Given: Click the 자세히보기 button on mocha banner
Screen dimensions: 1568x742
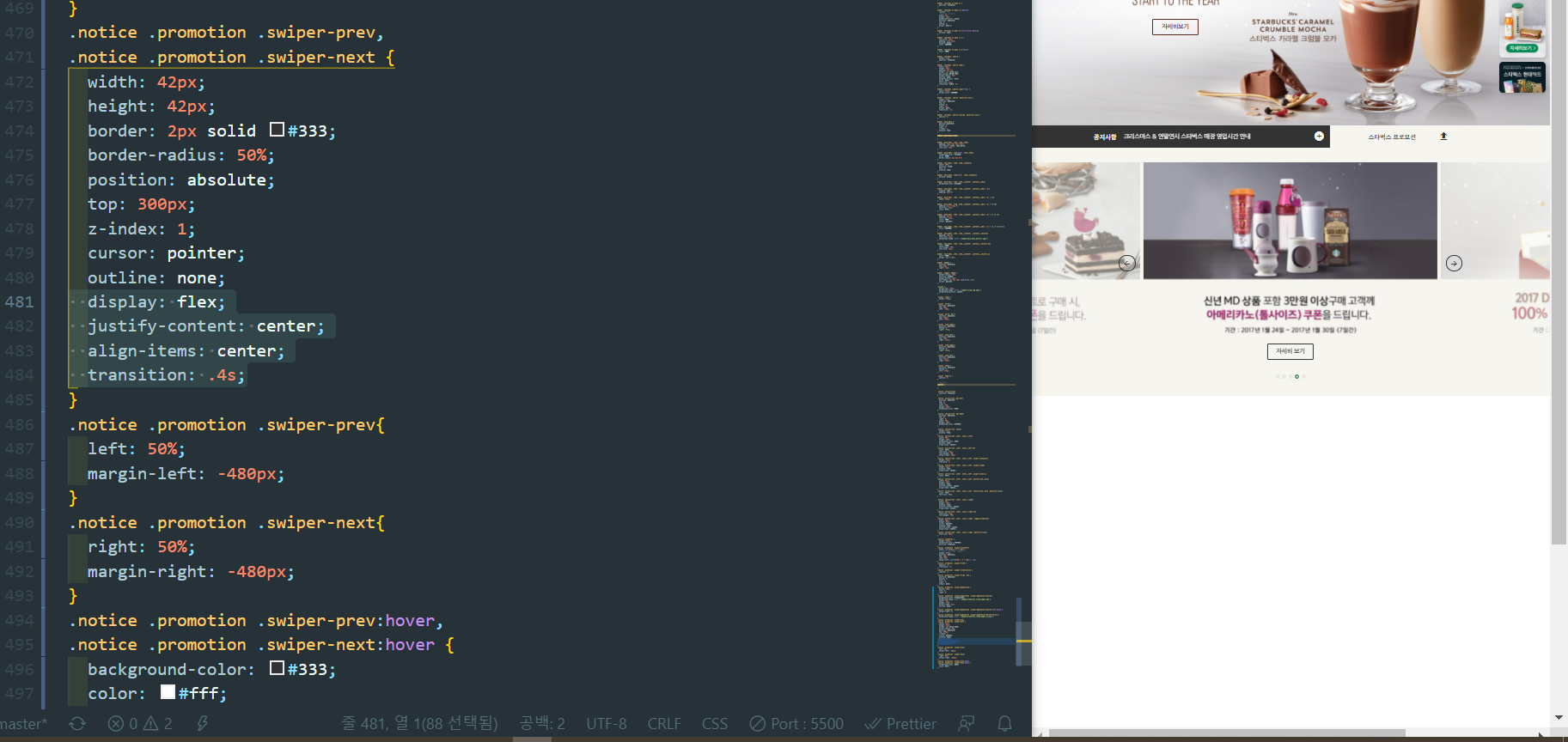Looking at the screenshot, I should pyautogui.click(x=1174, y=27).
